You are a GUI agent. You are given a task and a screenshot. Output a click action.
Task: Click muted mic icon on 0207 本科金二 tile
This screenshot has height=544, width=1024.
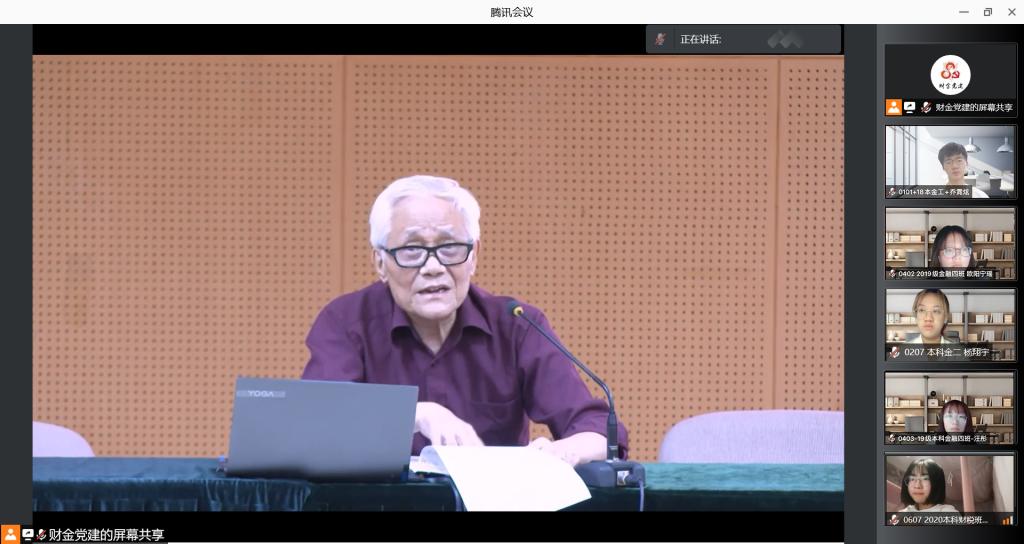tap(894, 353)
